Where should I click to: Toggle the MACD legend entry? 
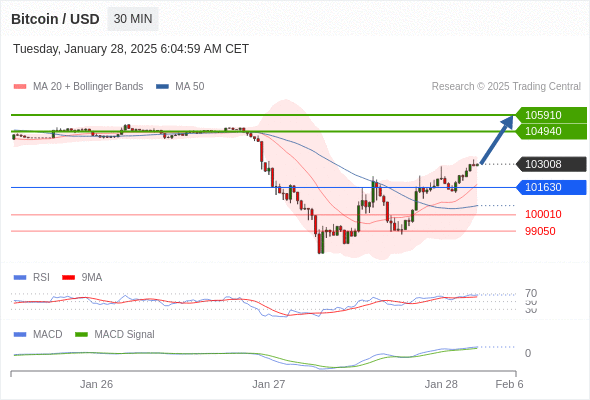38,334
